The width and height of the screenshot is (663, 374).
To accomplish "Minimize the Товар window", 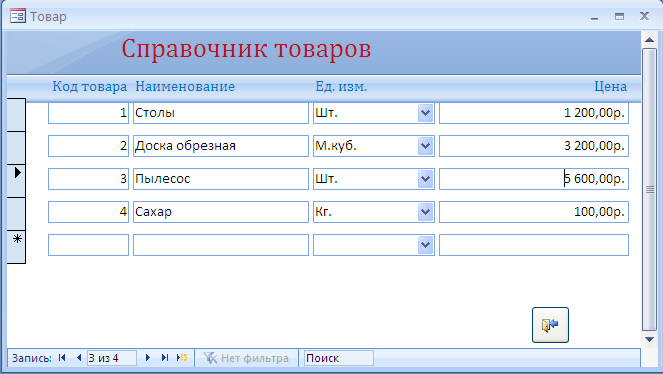I will pos(595,17).
